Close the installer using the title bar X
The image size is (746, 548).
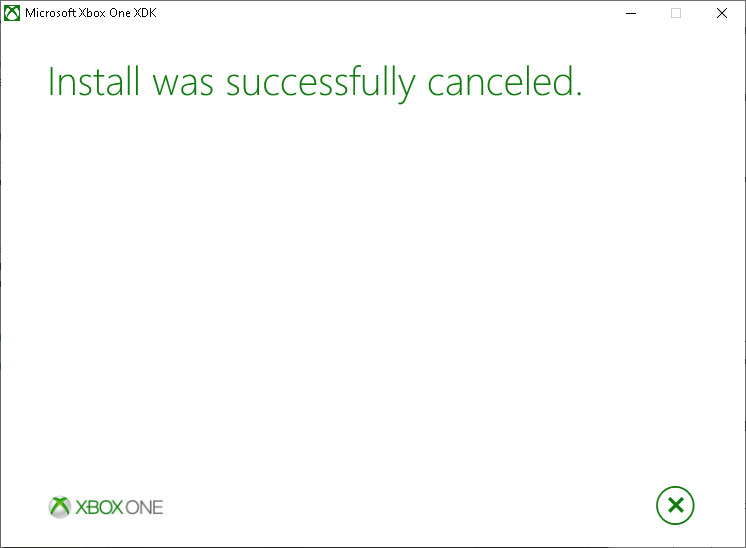[x=722, y=13]
